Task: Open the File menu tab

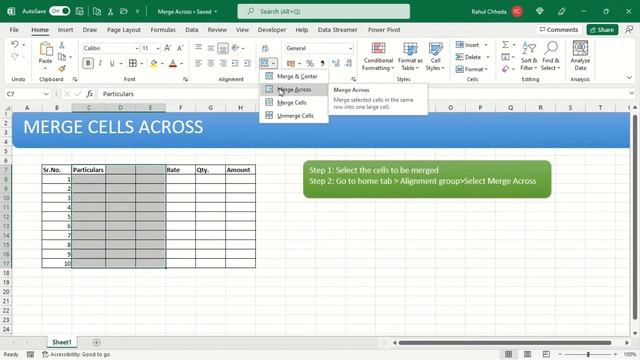Action: point(14,30)
